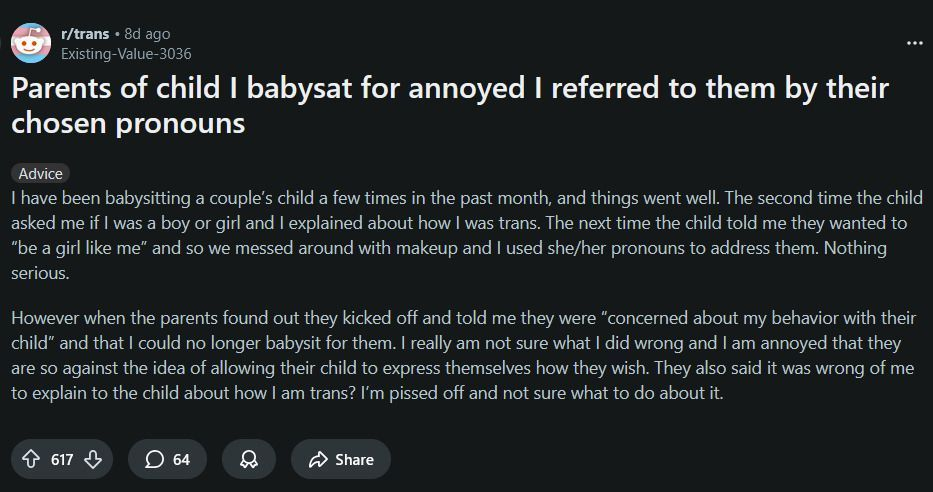Downvote the babysitting post
This screenshot has width=933, height=492.
point(93,459)
